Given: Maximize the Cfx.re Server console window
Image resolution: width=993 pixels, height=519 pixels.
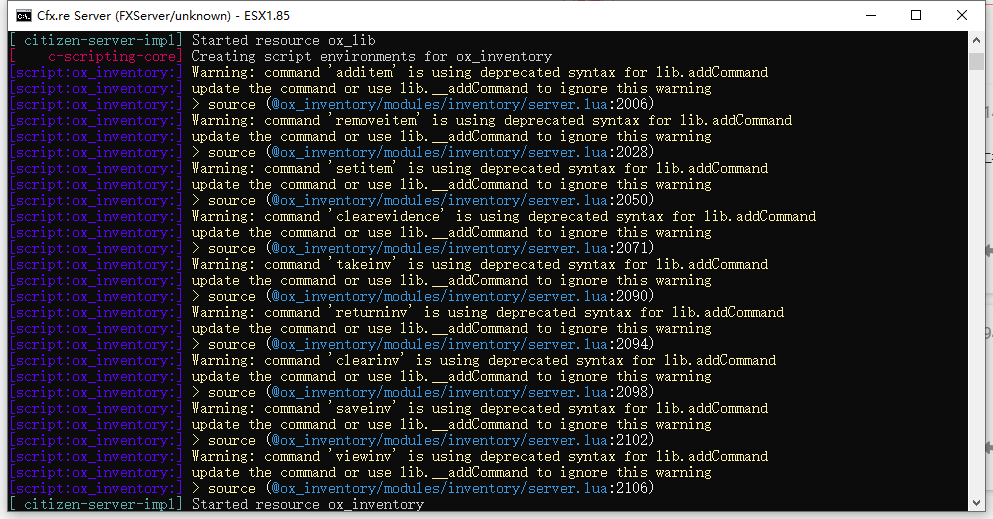Looking at the screenshot, I should 916,15.
